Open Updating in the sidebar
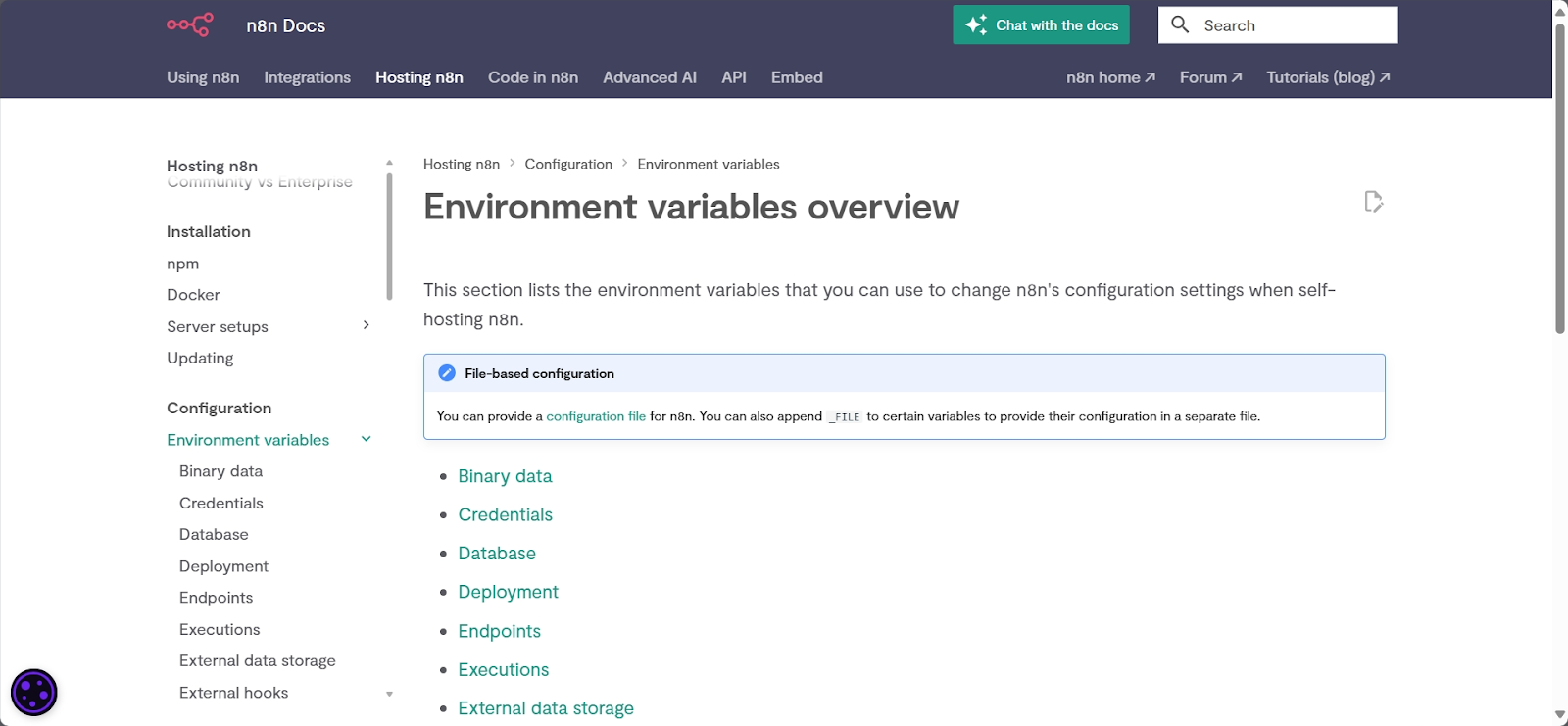1568x726 pixels. point(200,358)
